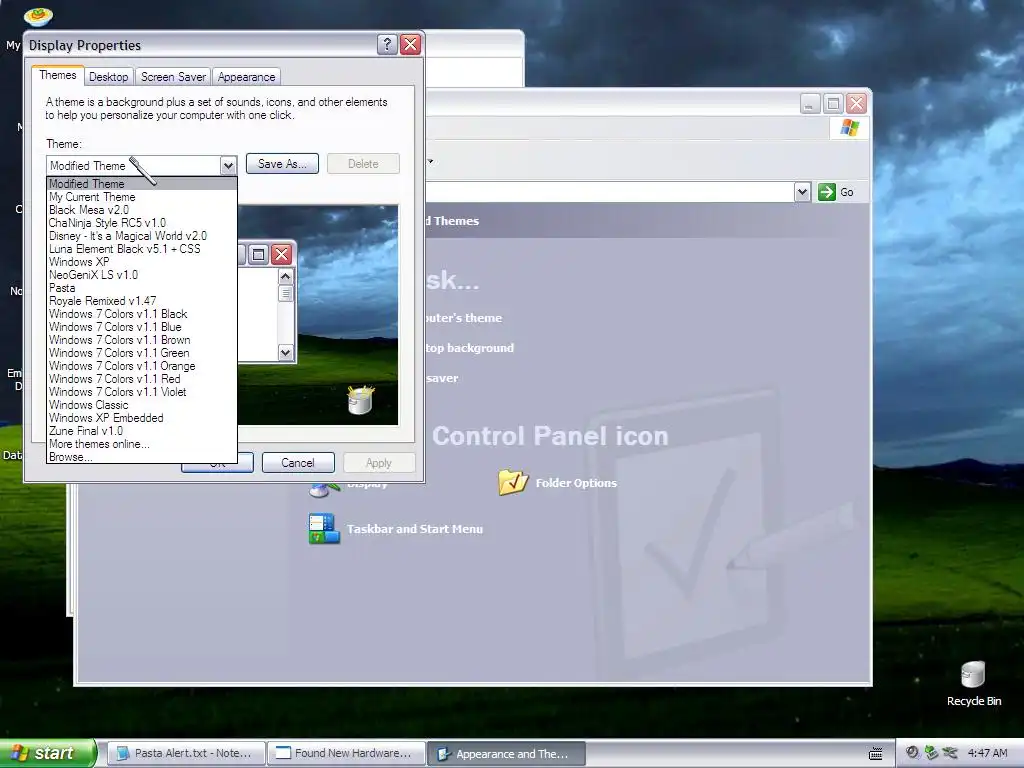
Task: Choose Browse... in theme list
Action: tap(141, 457)
